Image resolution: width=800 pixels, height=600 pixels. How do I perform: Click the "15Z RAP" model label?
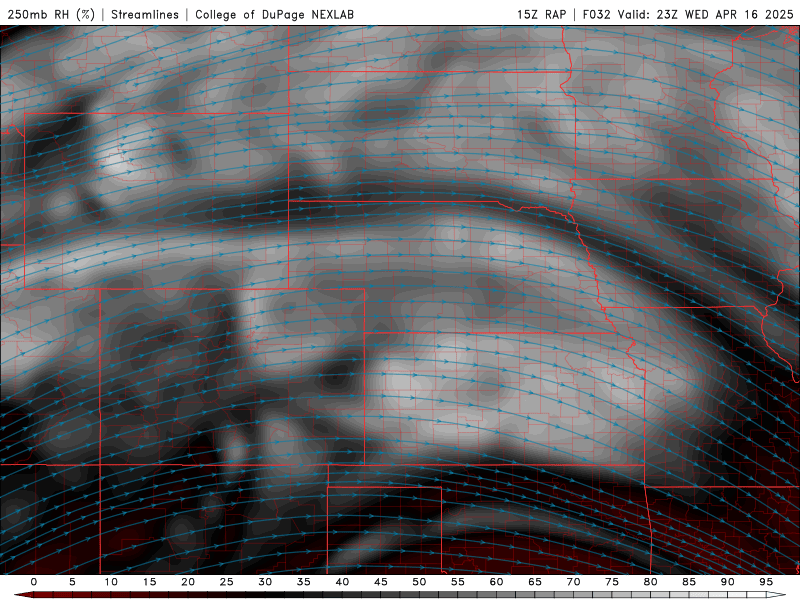coord(541,15)
